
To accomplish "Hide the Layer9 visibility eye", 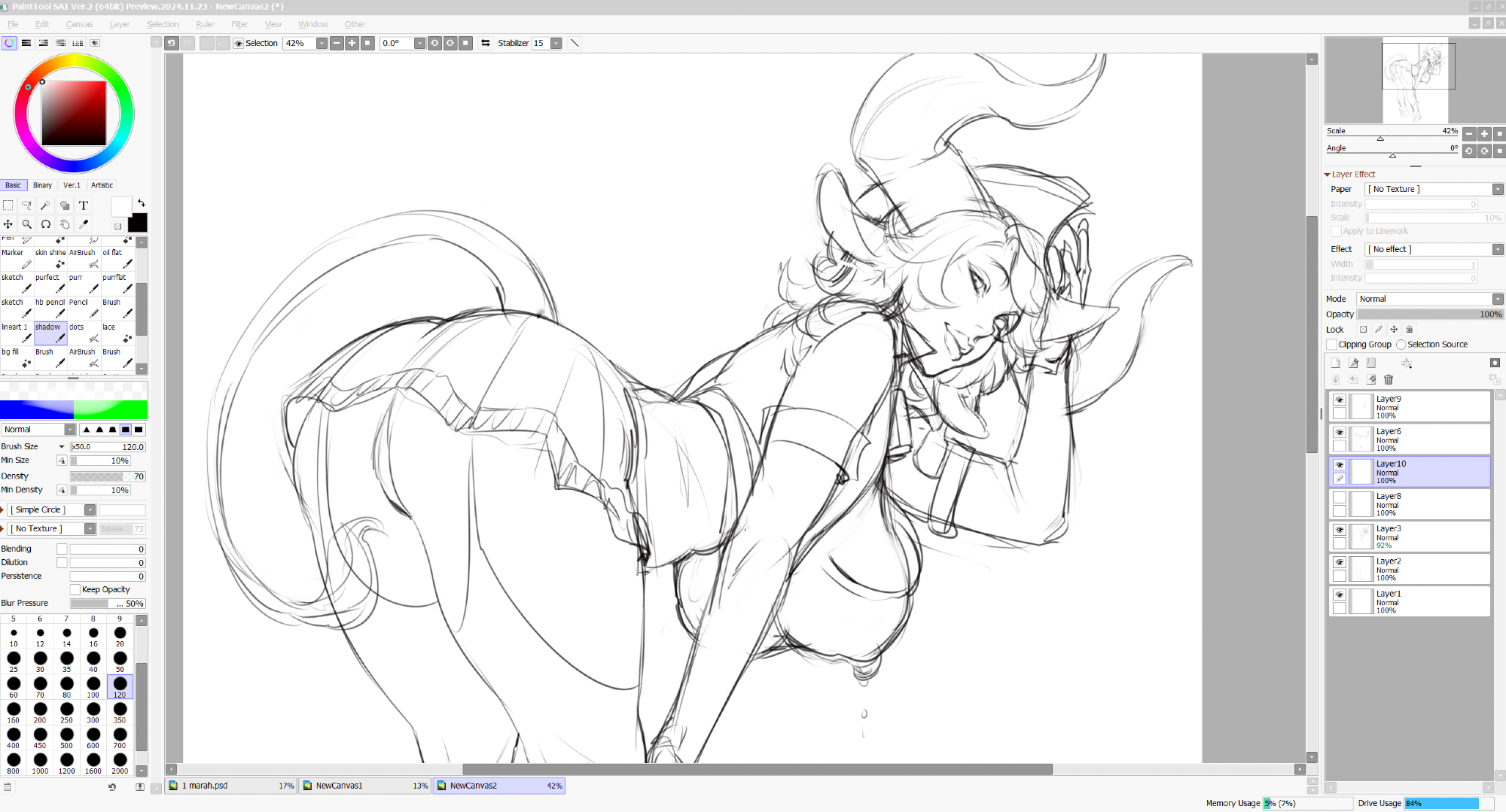I will [1340, 400].
